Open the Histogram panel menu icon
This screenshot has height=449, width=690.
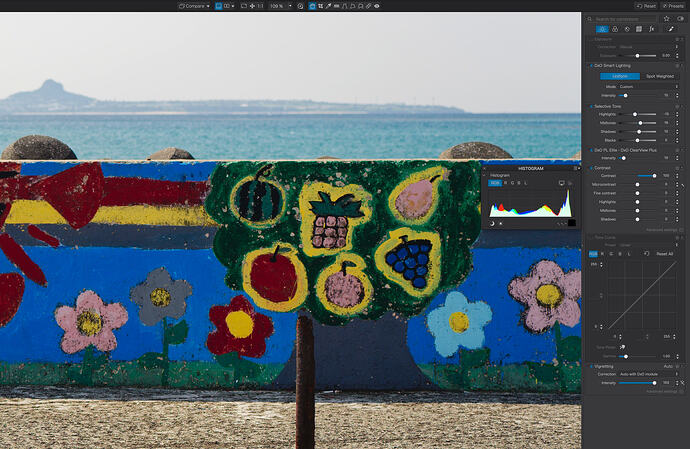coord(575,168)
